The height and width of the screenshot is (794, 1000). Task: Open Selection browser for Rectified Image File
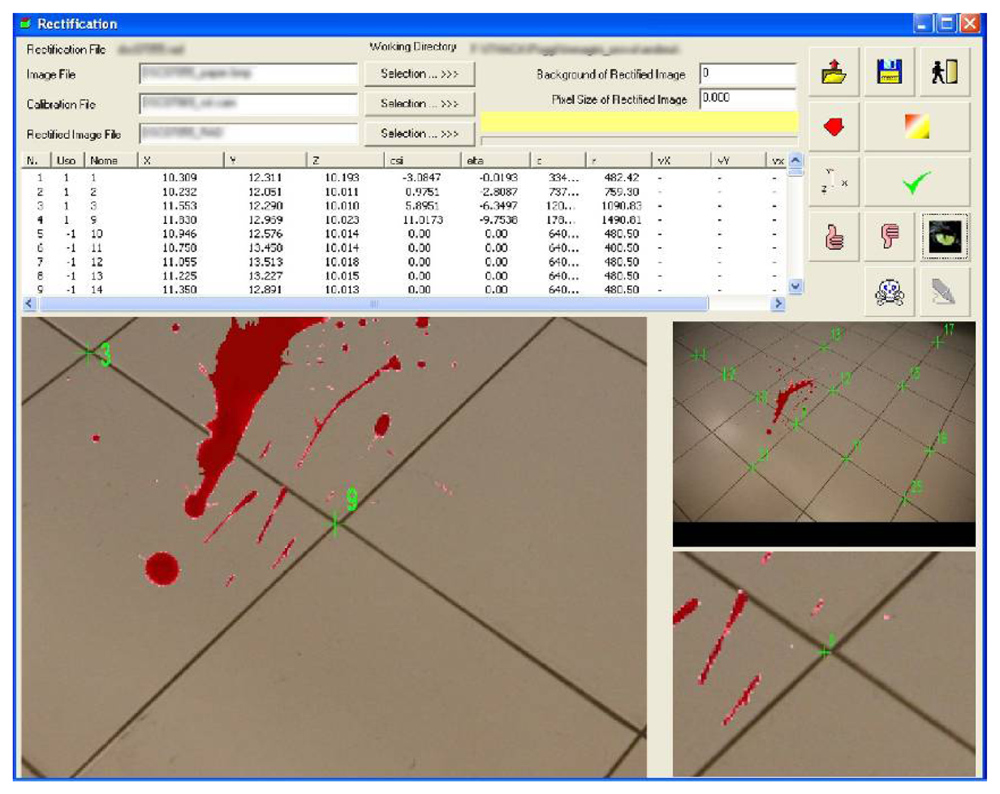tap(419, 134)
